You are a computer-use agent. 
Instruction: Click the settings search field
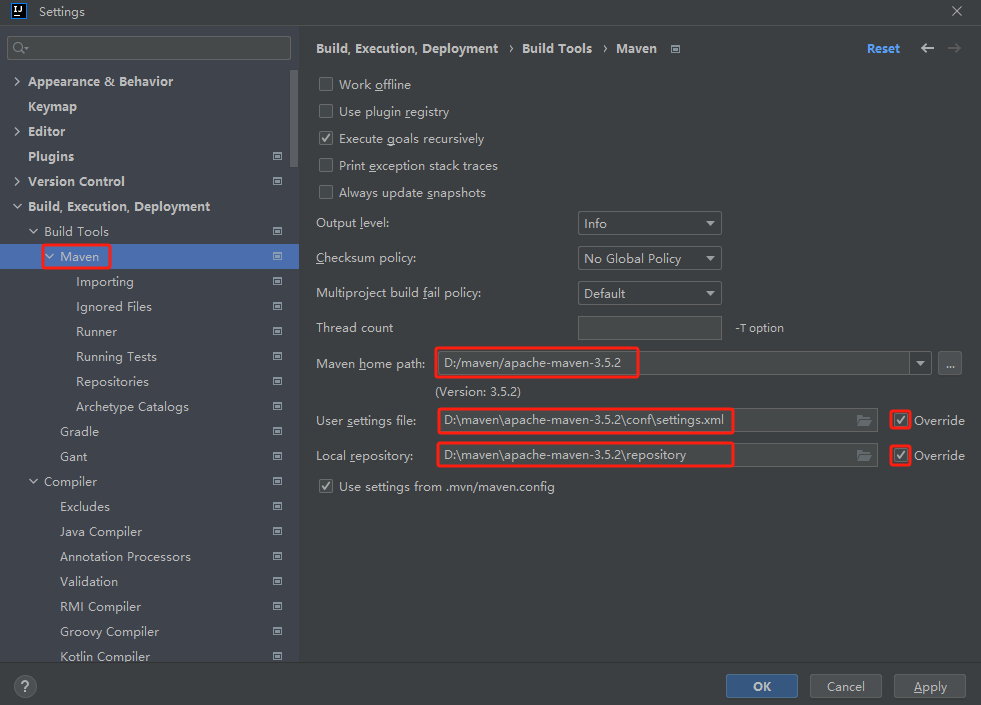[x=149, y=48]
